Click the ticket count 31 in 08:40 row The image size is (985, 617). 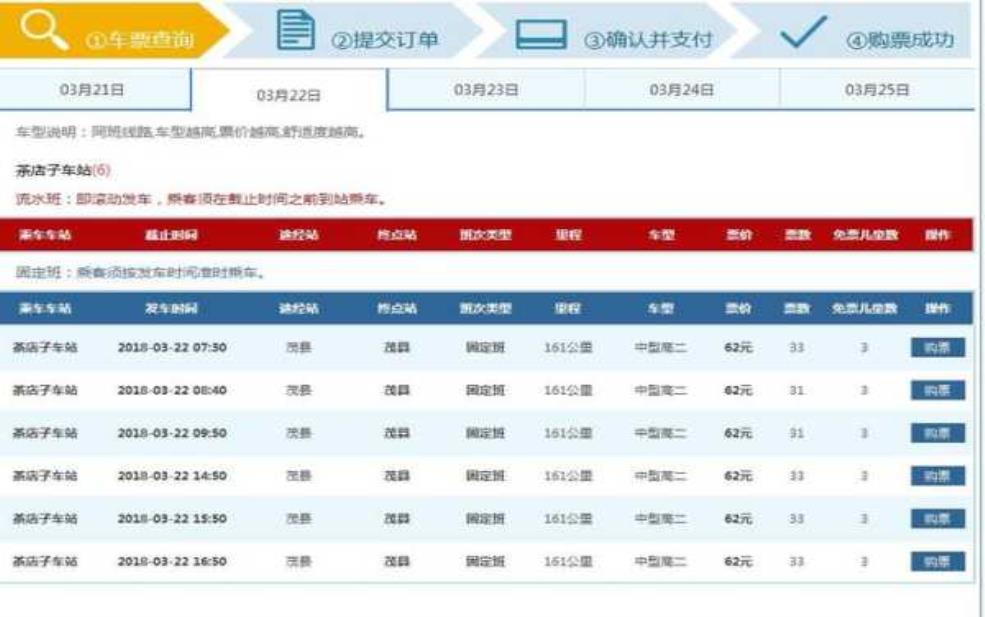coord(797,390)
